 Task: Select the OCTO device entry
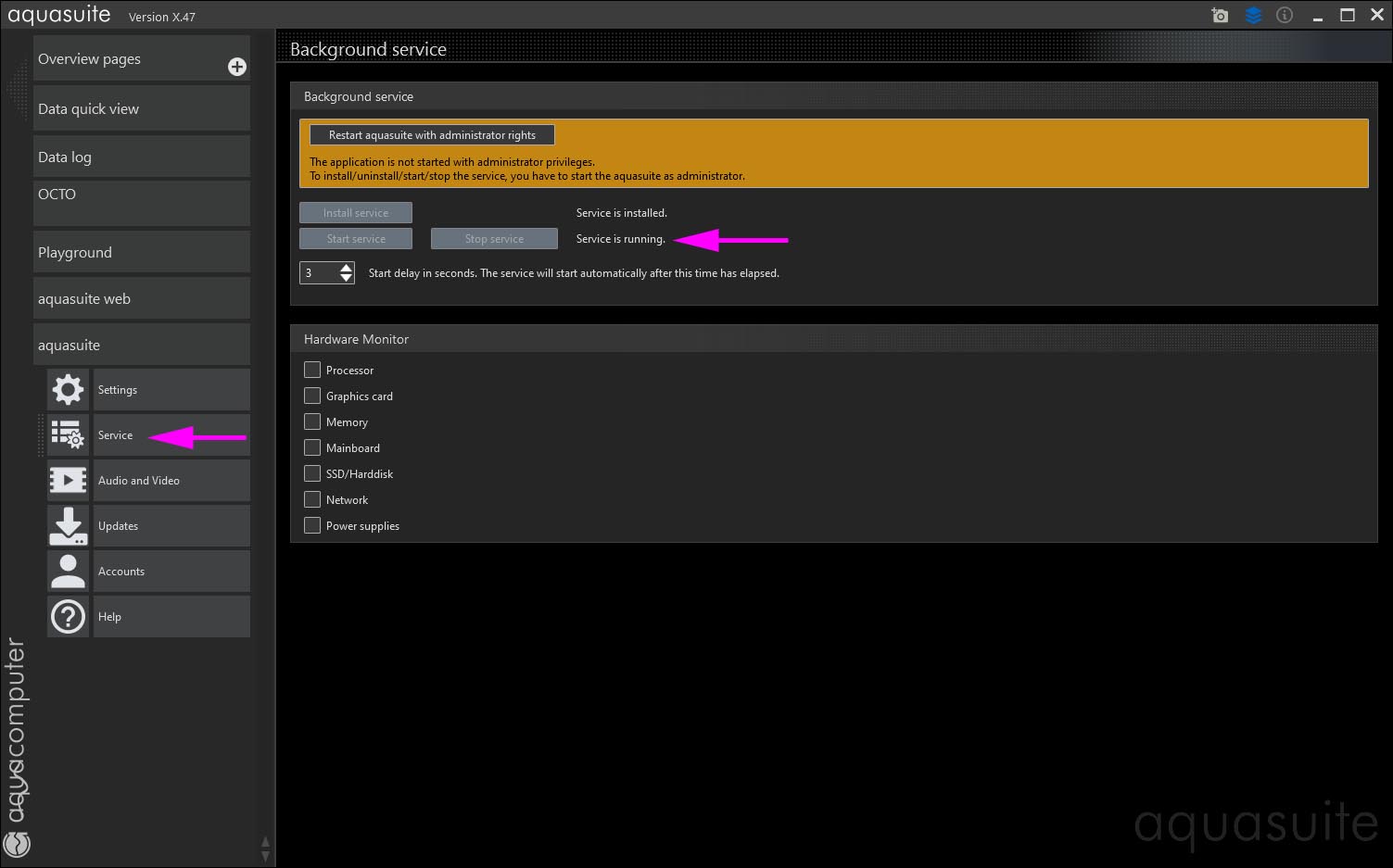tap(141, 202)
